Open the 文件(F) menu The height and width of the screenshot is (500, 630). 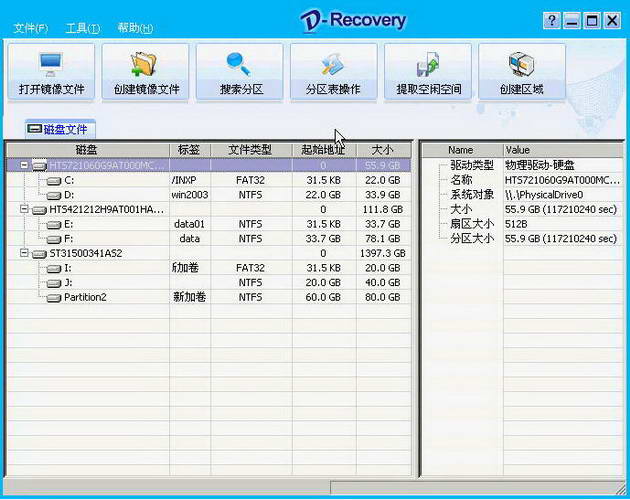pyautogui.click(x=31, y=28)
